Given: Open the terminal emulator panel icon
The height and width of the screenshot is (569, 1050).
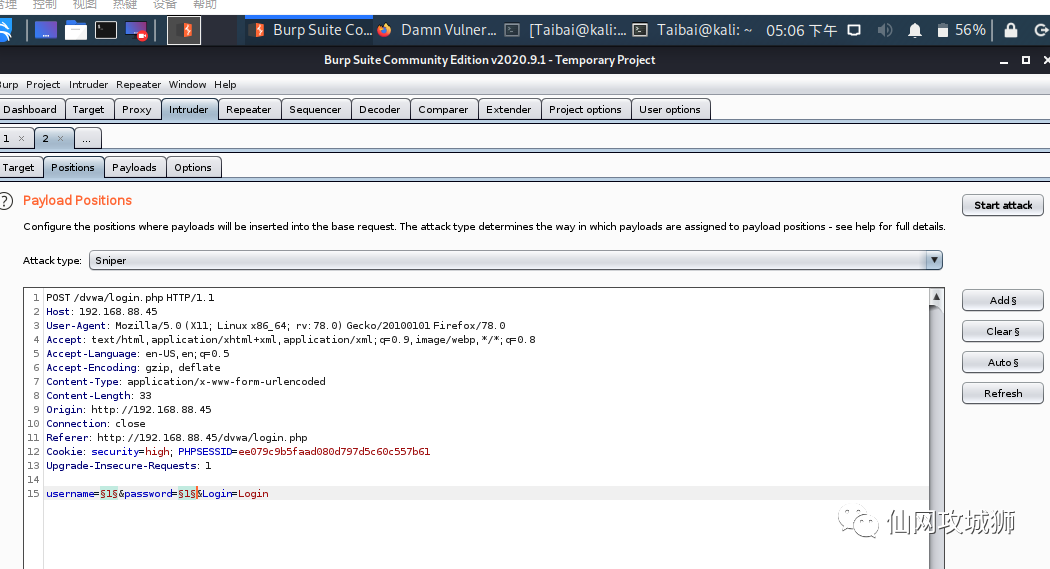Looking at the screenshot, I should point(106,30).
